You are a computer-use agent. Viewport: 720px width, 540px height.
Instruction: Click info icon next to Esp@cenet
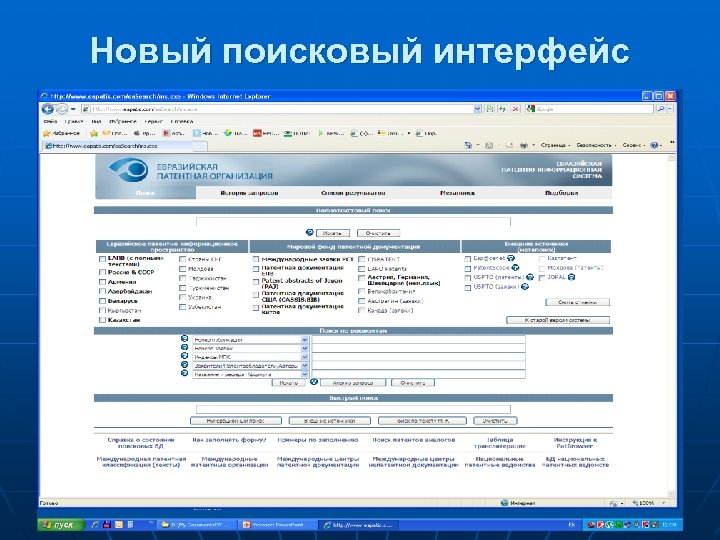[x=511, y=259]
